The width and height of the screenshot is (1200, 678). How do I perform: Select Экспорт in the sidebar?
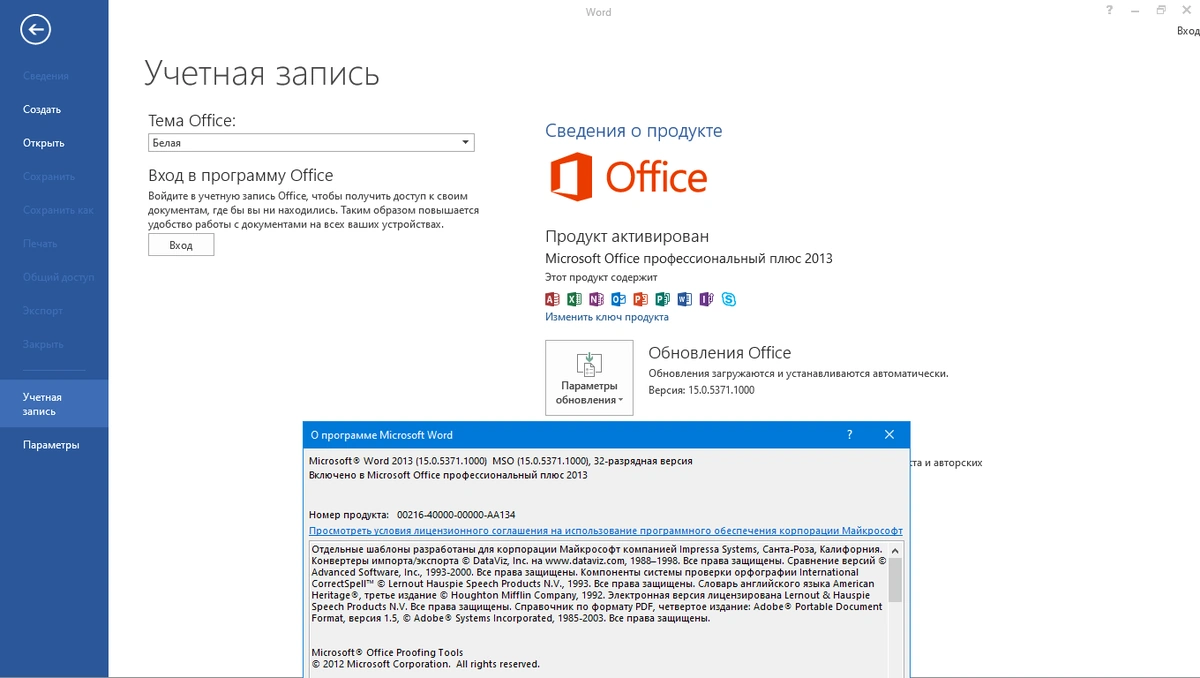(x=43, y=311)
